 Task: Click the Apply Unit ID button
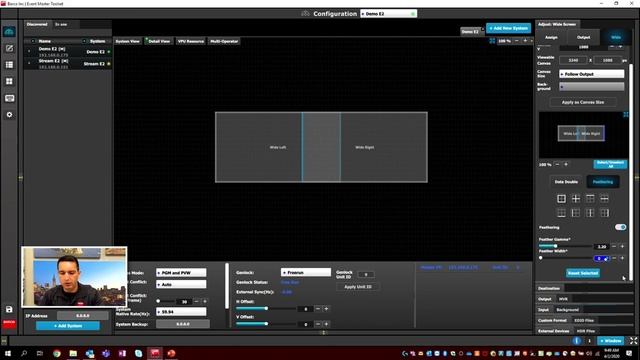[358, 287]
